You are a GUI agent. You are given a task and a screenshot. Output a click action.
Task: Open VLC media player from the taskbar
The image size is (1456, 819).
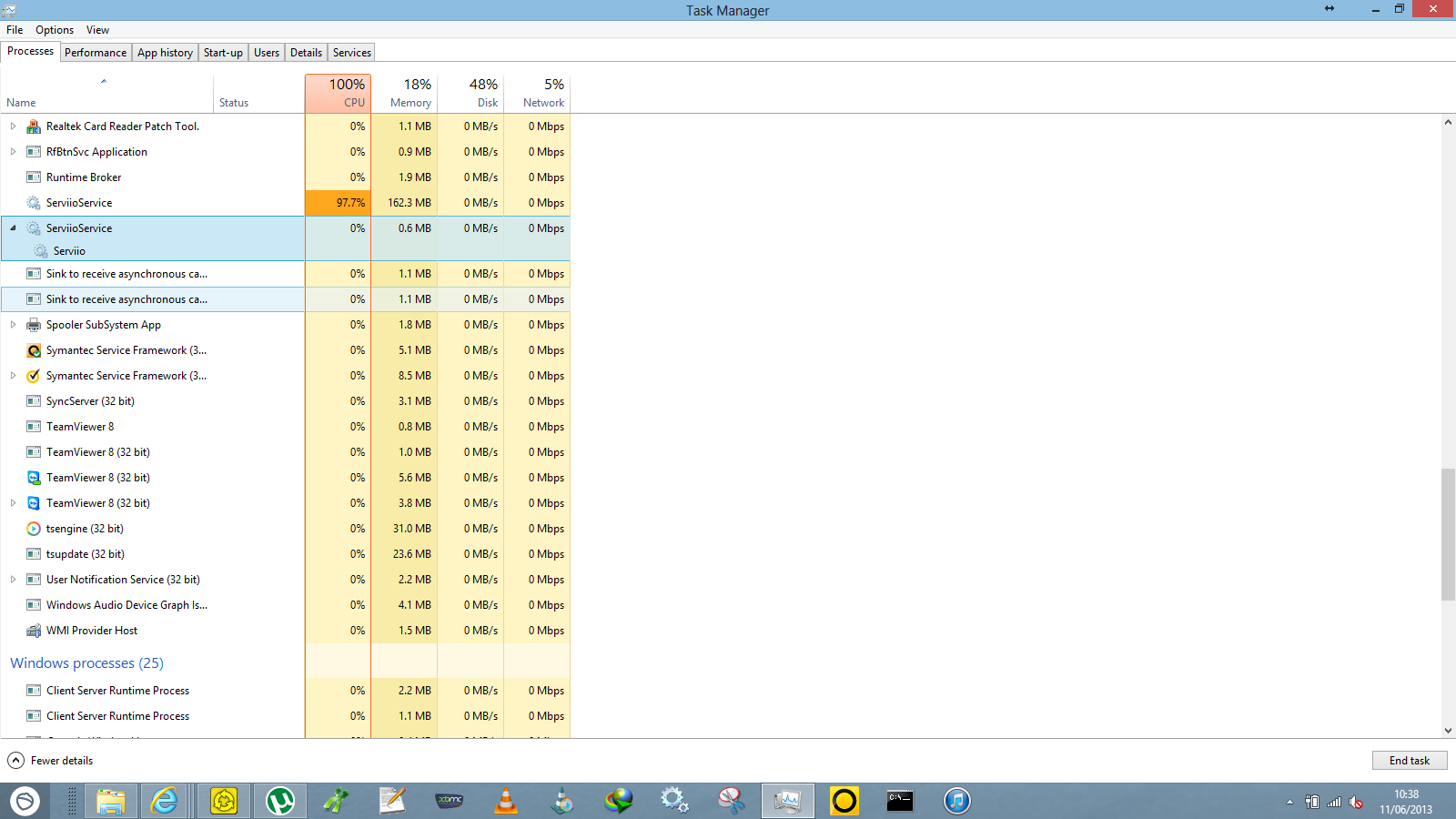(505, 801)
